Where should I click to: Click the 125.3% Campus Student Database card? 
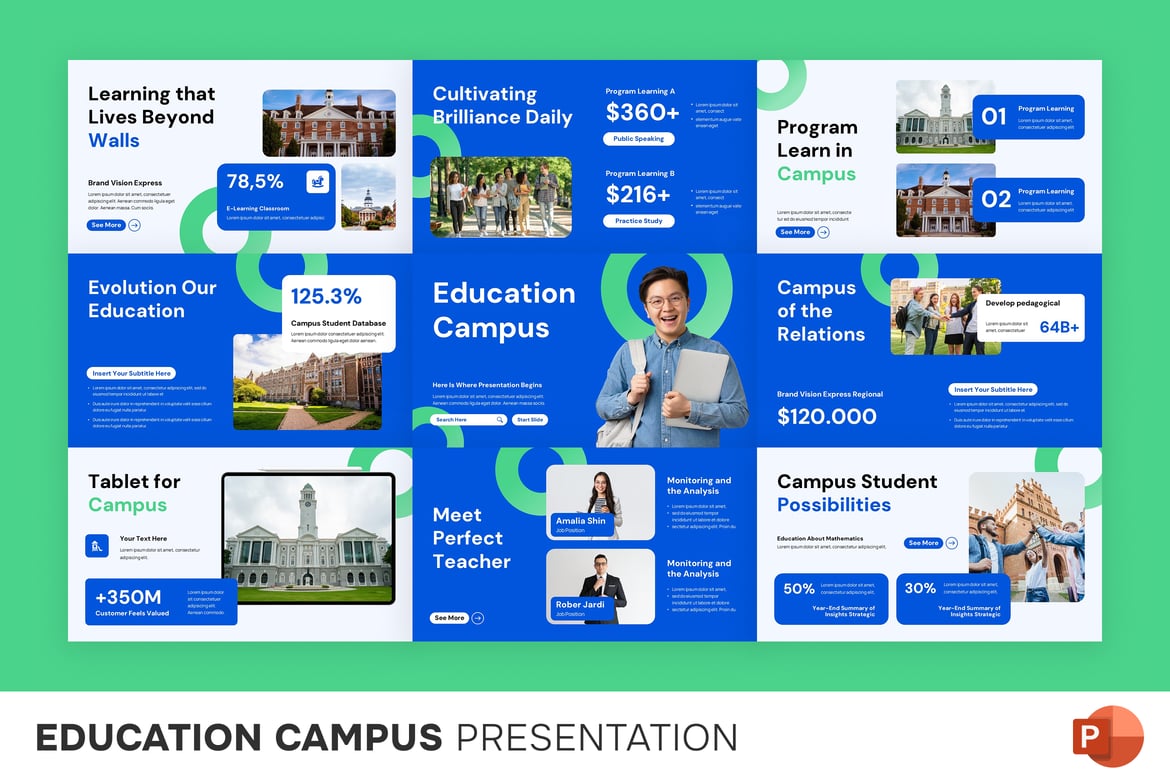(339, 313)
